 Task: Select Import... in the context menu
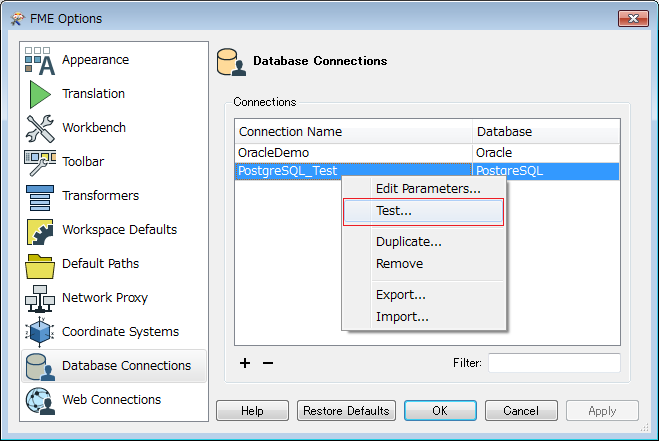click(424, 317)
